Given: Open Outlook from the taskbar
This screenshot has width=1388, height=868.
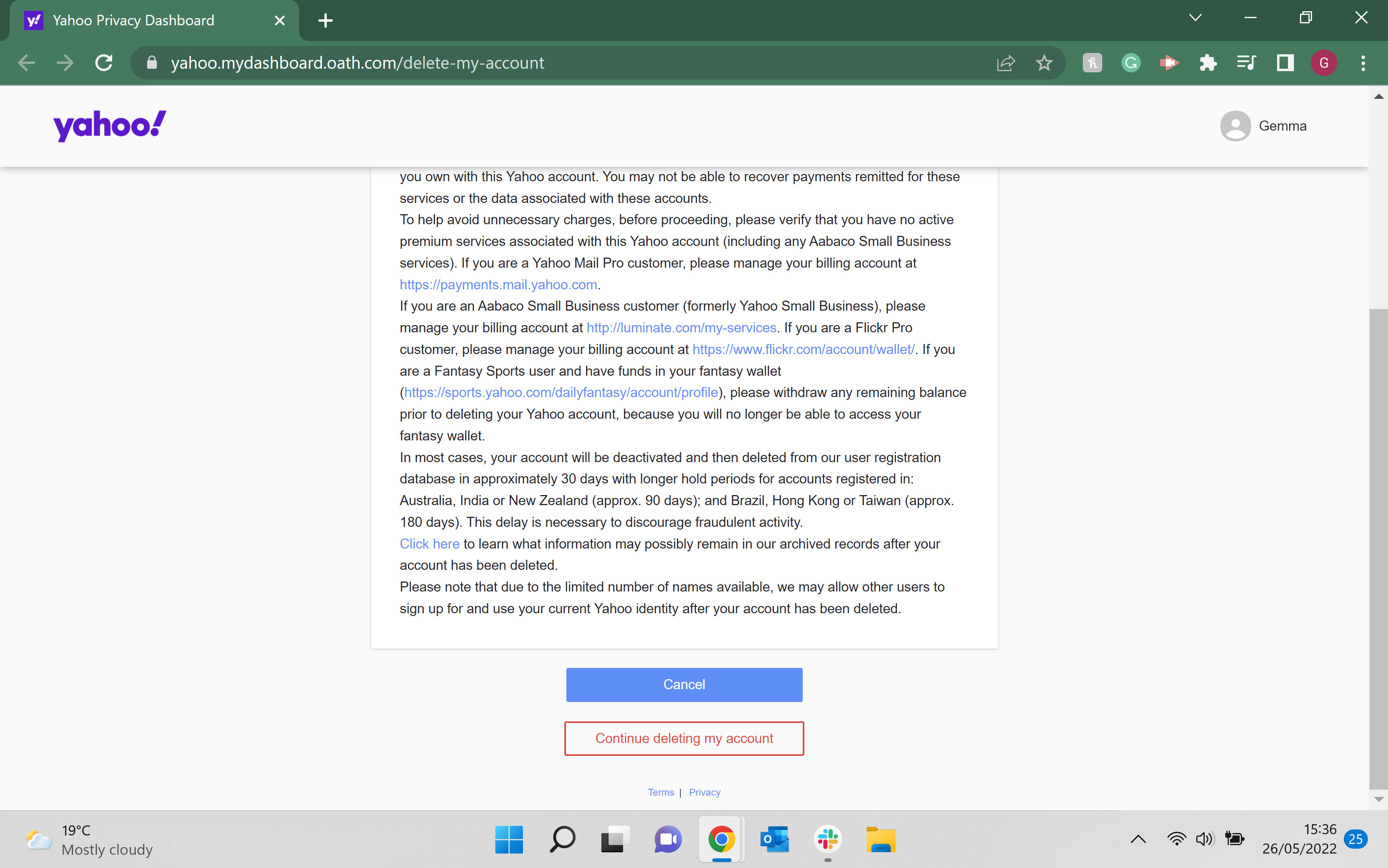Looking at the screenshot, I should (x=774, y=839).
